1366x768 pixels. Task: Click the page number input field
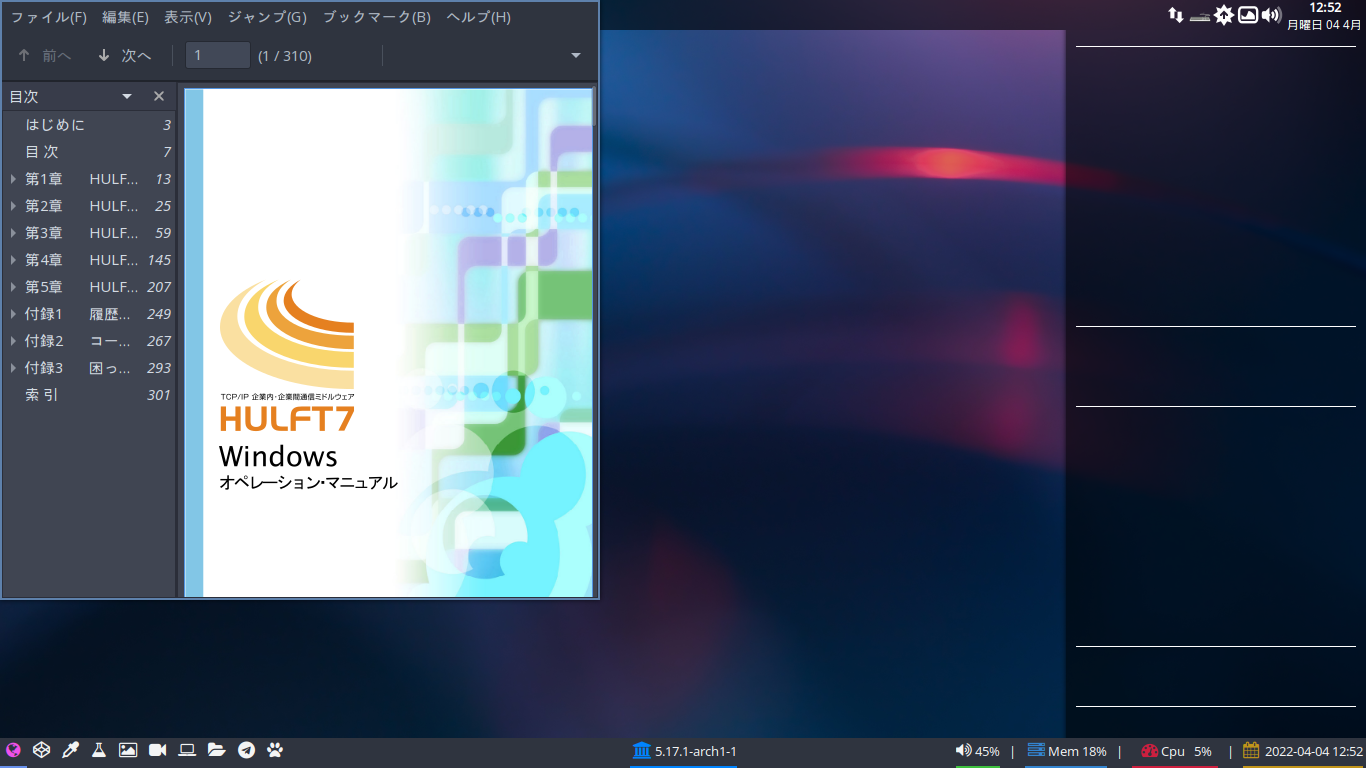click(x=218, y=55)
